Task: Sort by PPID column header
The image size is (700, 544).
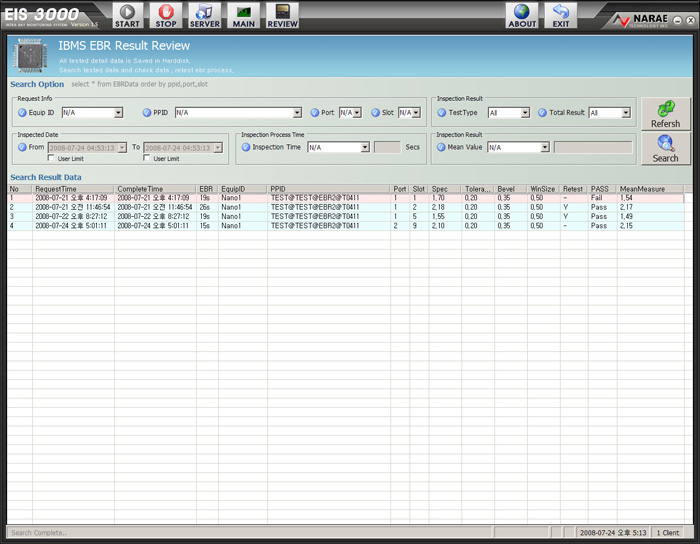Action: [x=329, y=189]
